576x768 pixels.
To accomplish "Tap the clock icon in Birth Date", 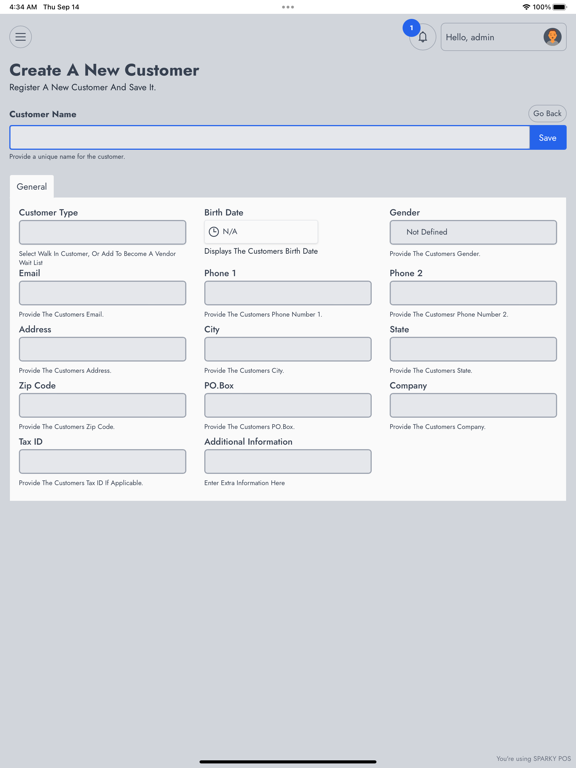I will 214,232.
